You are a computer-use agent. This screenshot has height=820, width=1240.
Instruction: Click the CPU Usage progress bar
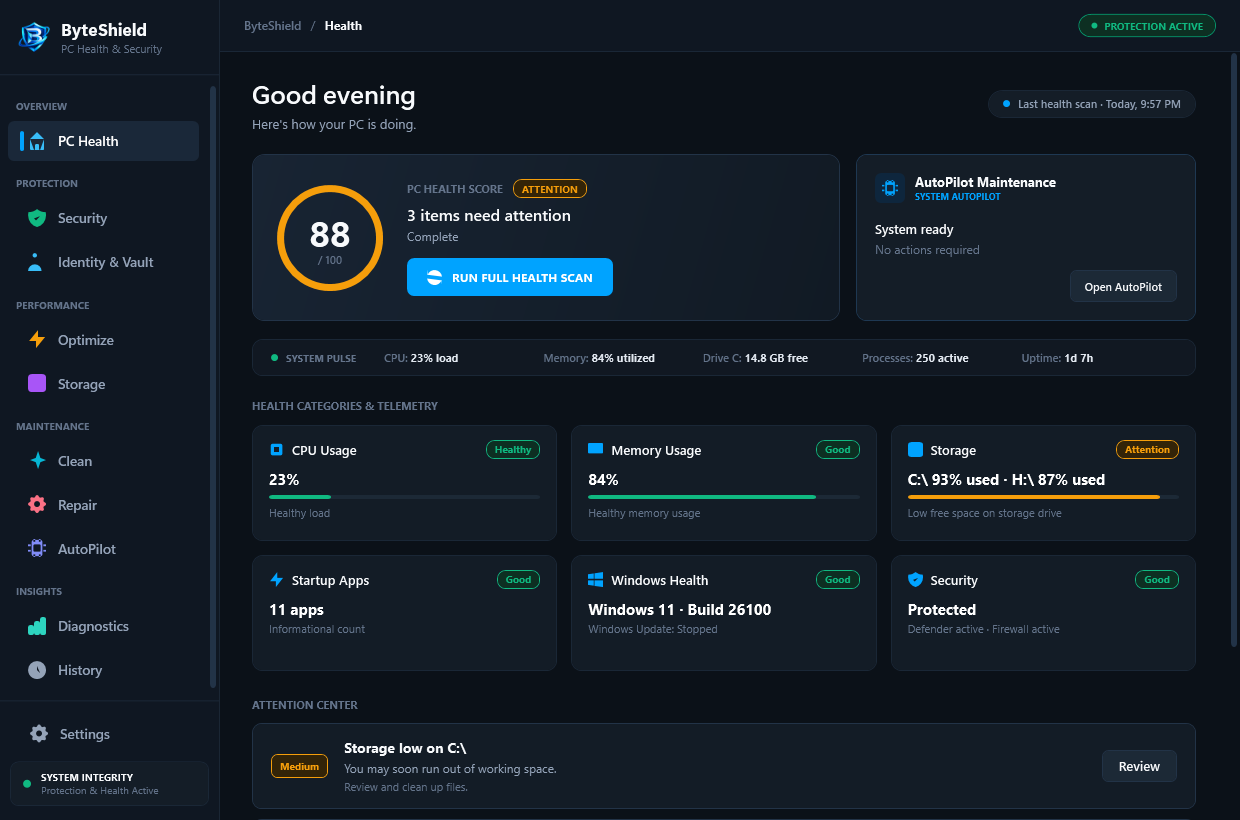click(405, 497)
